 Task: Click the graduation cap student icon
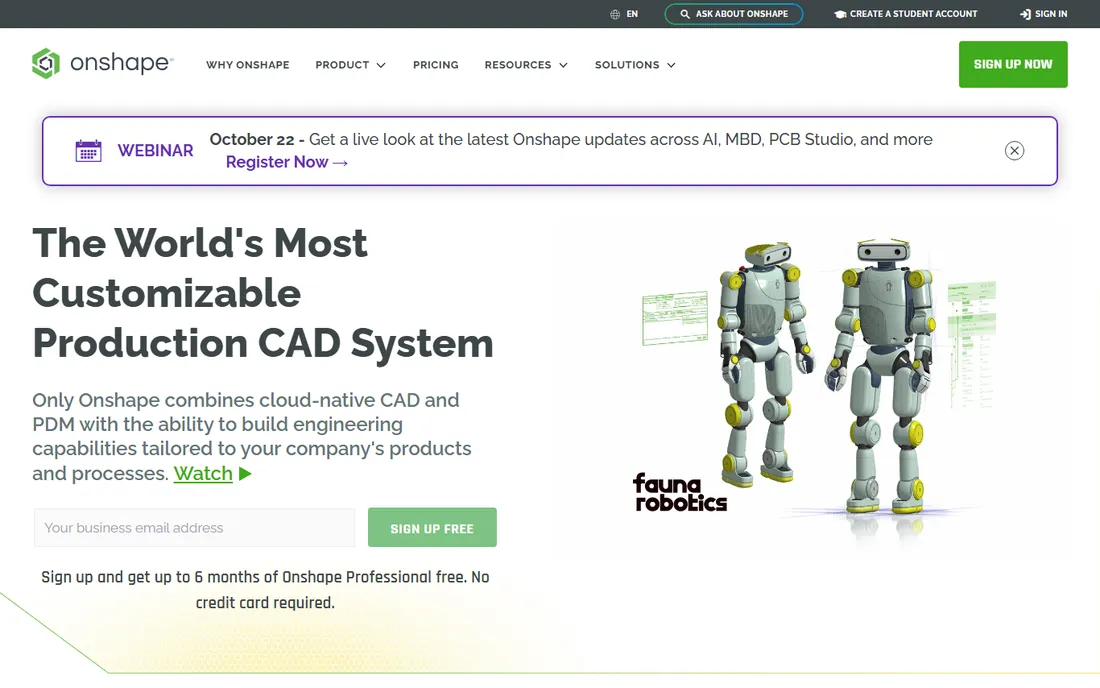click(x=840, y=14)
